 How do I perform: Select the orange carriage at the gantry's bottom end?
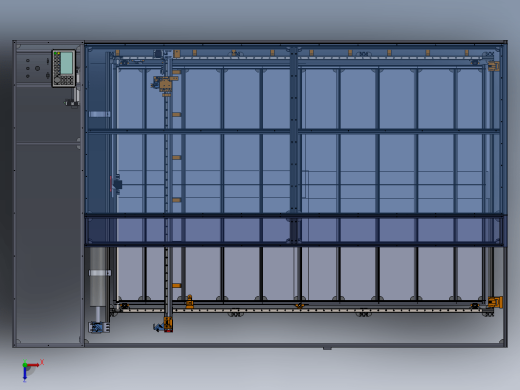click(168, 324)
